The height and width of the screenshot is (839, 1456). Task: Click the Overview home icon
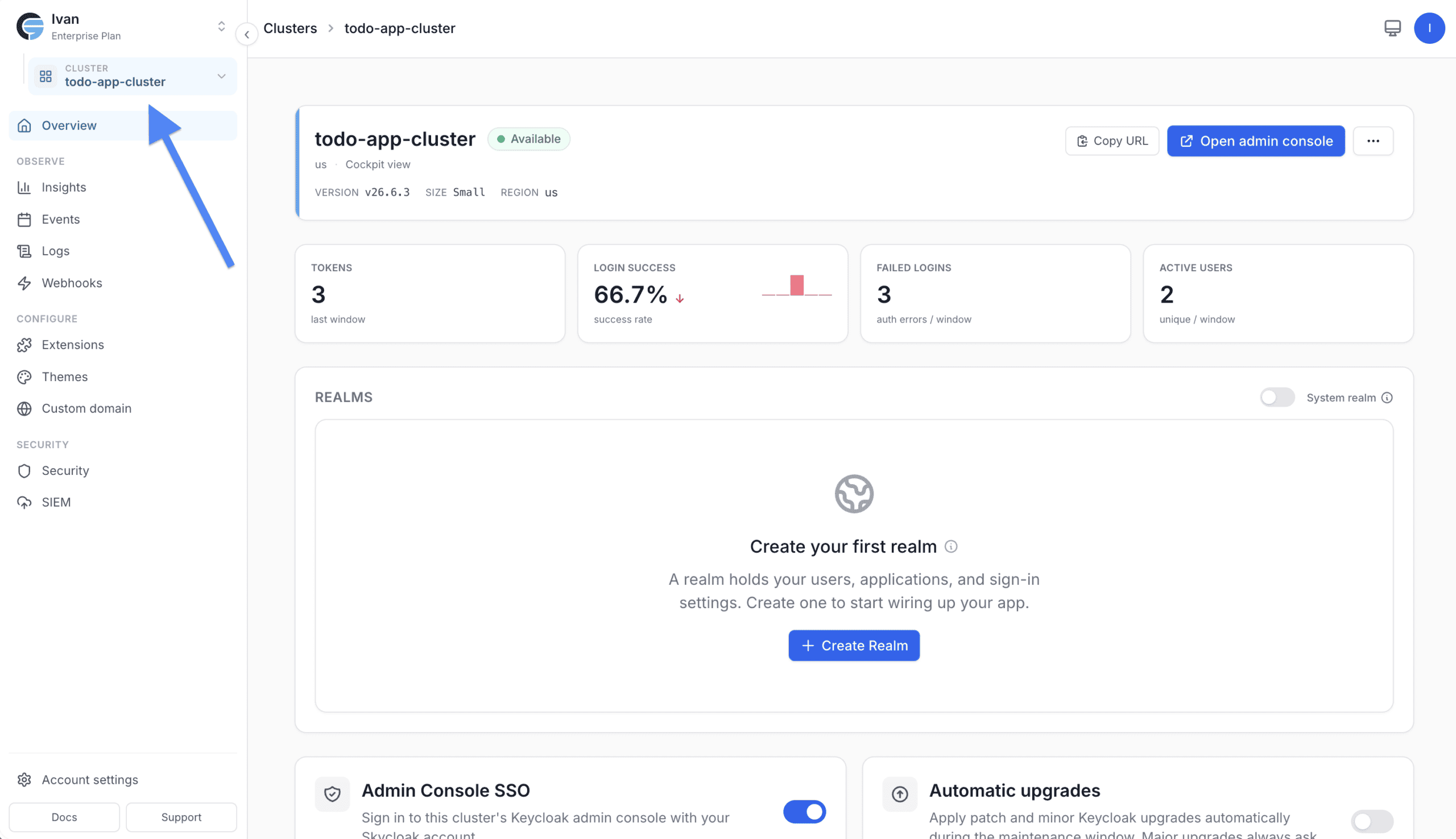[24, 125]
